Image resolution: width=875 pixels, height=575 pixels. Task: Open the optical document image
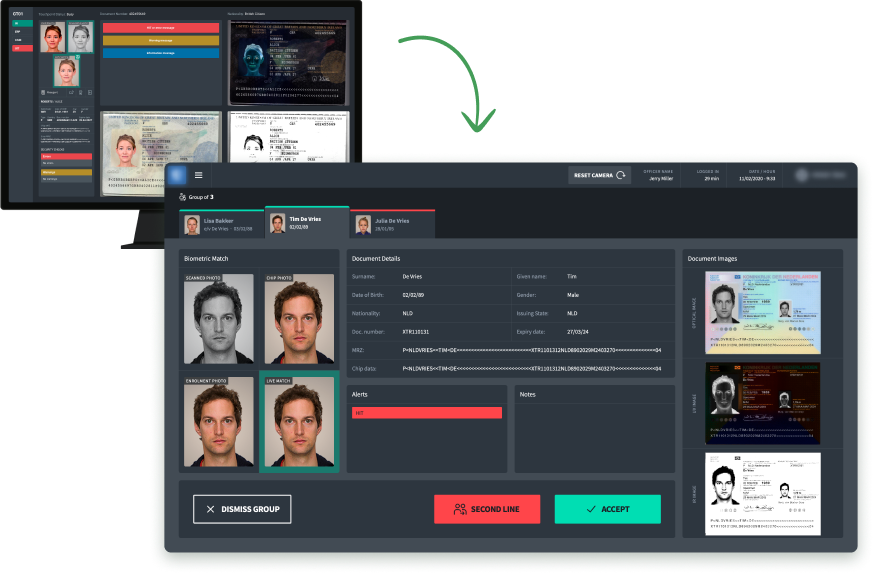(763, 313)
